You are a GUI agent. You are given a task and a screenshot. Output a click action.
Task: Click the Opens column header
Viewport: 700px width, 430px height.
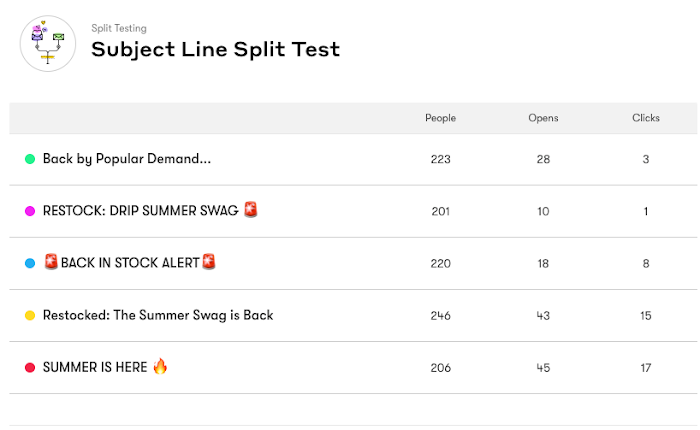543,118
